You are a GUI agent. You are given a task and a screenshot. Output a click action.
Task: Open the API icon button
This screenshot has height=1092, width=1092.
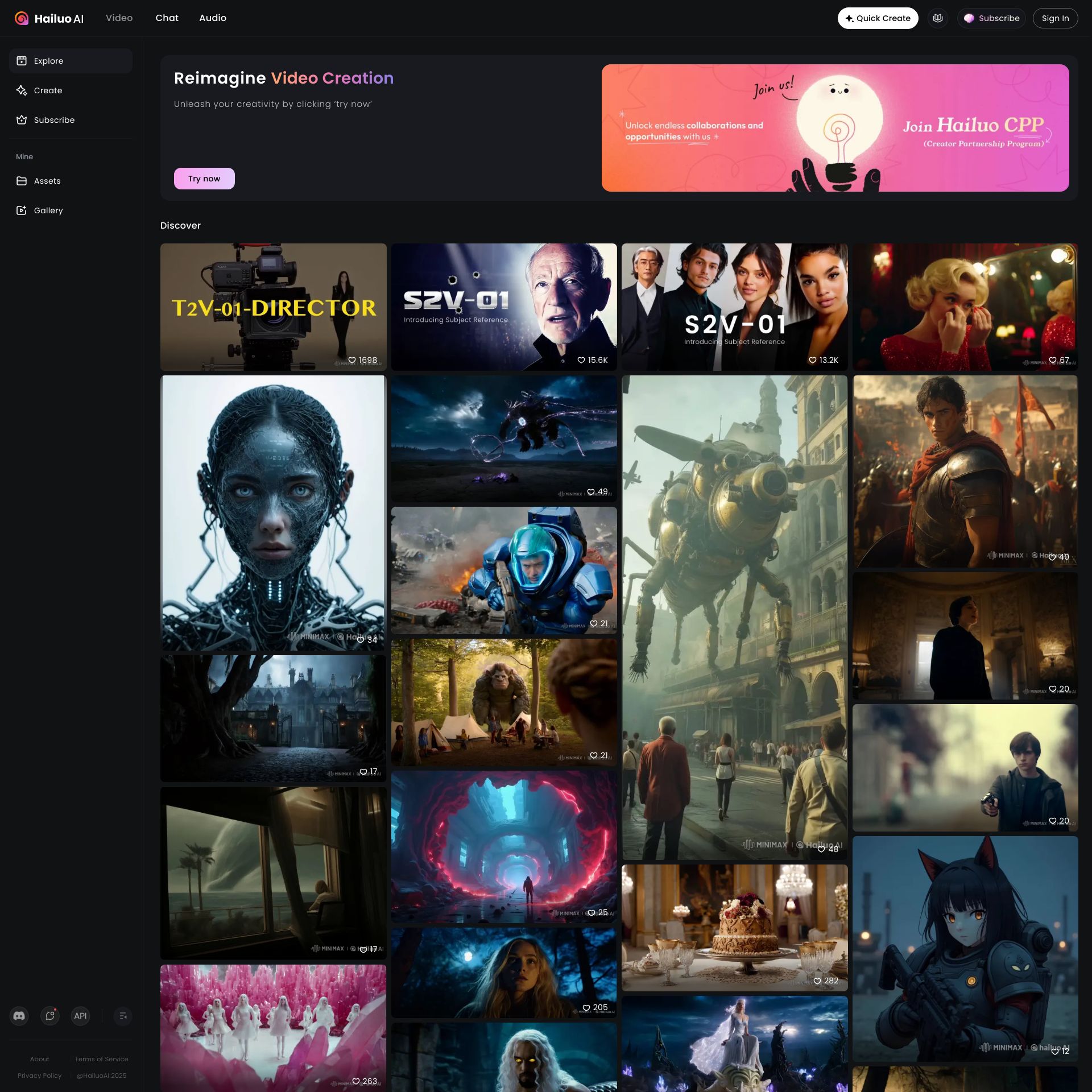(x=81, y=1016)
